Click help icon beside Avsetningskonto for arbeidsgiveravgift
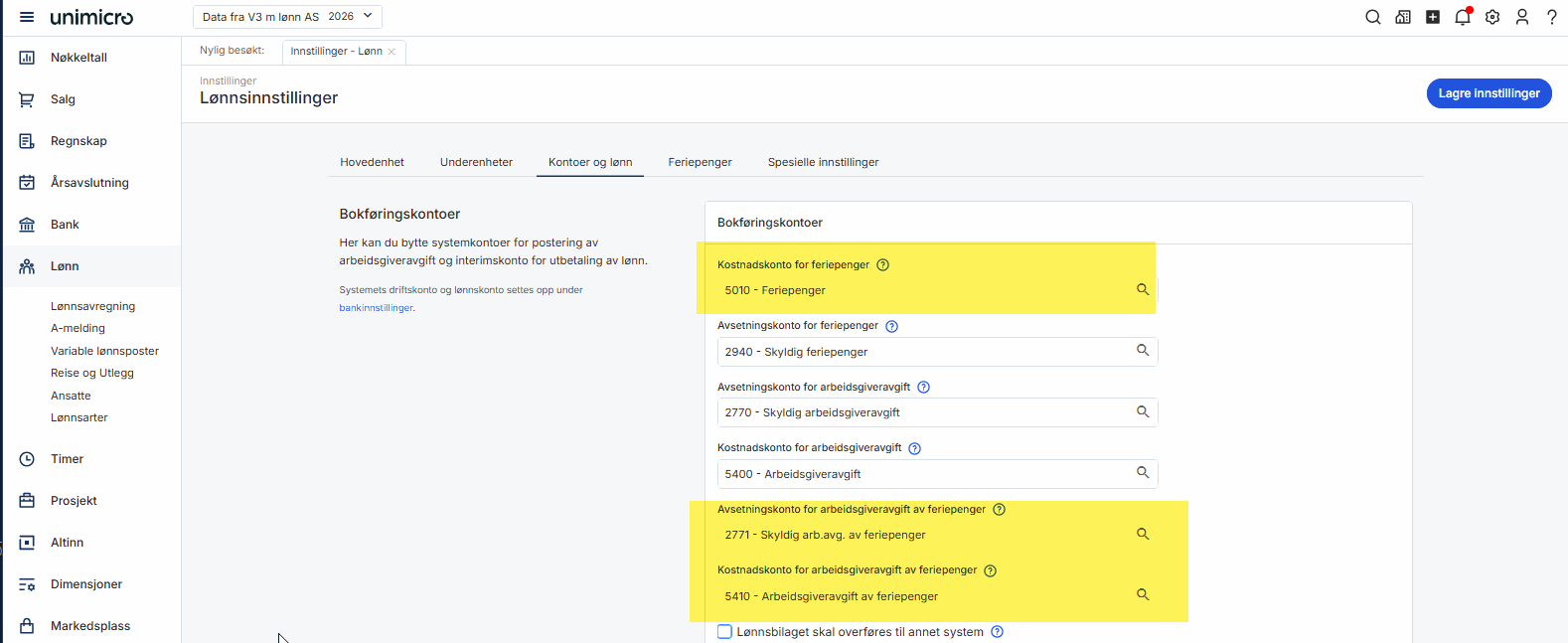The height and width of the screenshot is (643, 1568). pos(923,388)
